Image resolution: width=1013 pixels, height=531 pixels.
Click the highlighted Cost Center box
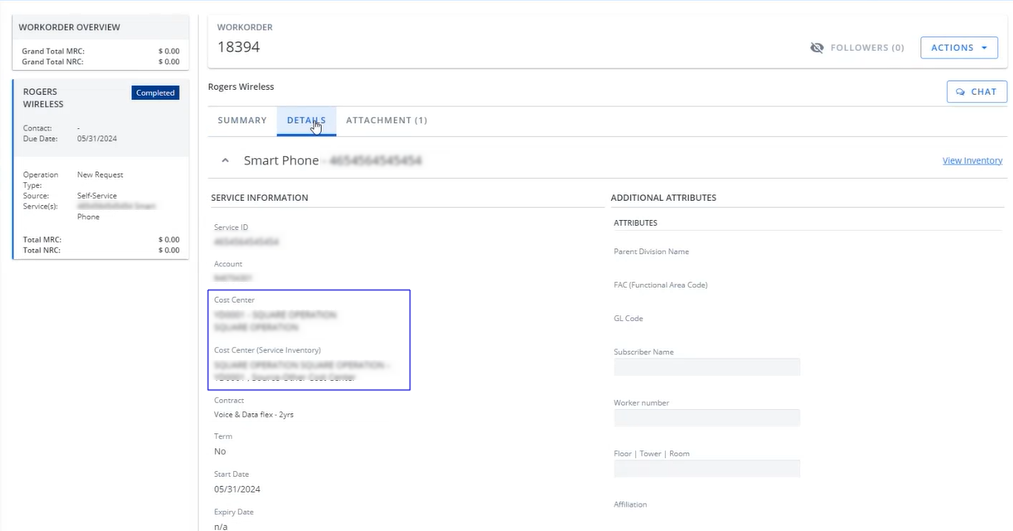(310, 340)
